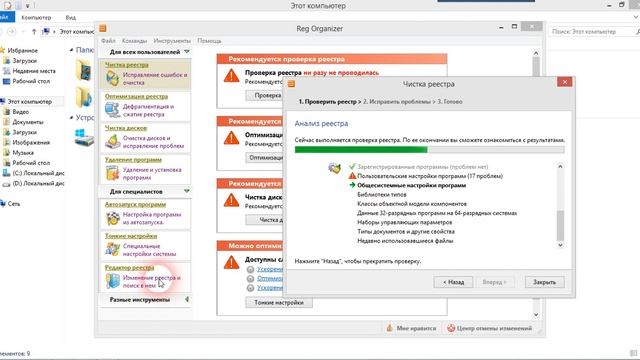Open Видео folder in Explorer tree
Image resolution: width=640 pixels, height=360 pixels.
20,112
